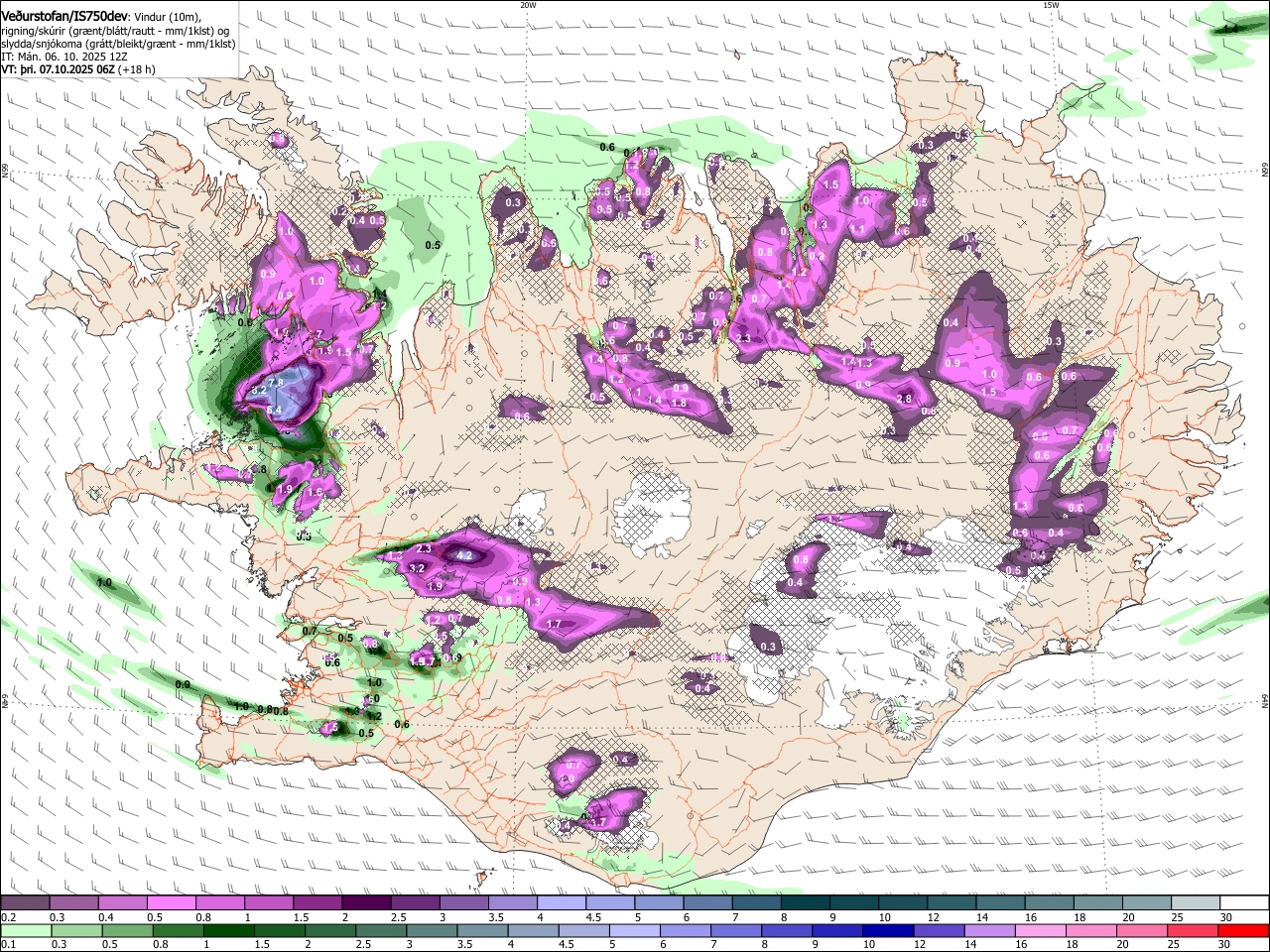
Task: Click the 'slydda/snjókoma' legend description line
Action: coord(118,44)
